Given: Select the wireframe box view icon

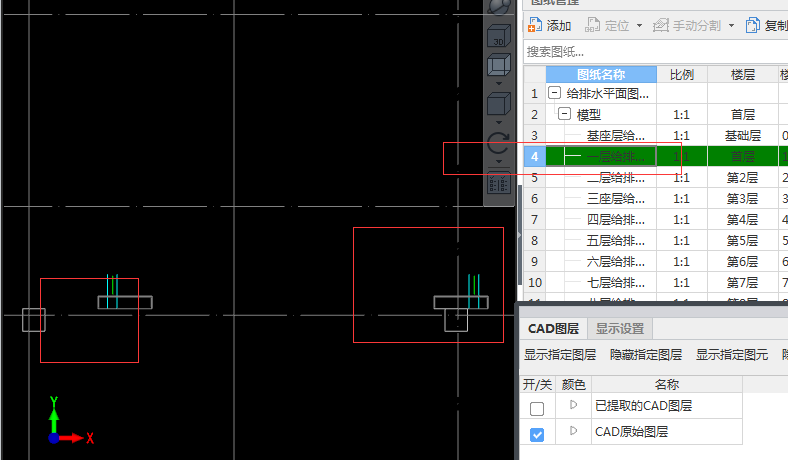Looking at the screenshot, I should tap(499, 65).
